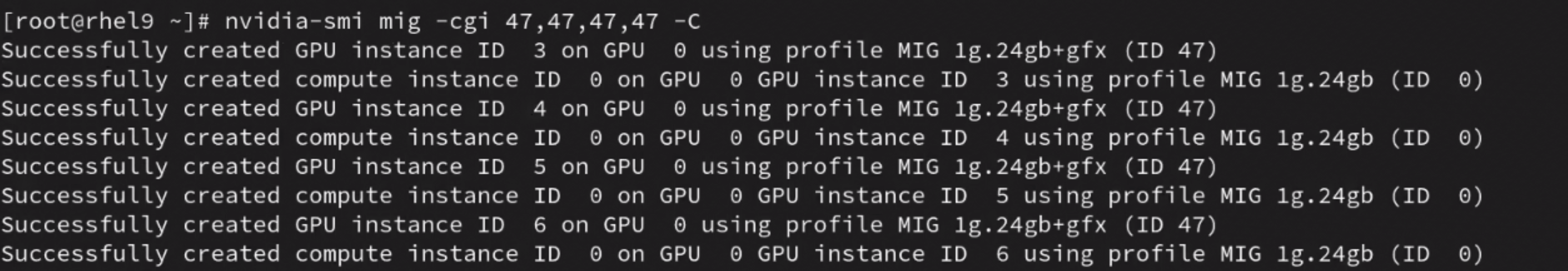Click the line creating GPU instance ID 6
The height and width of the screenshot is (271, 1568).
tap(609, 225)
